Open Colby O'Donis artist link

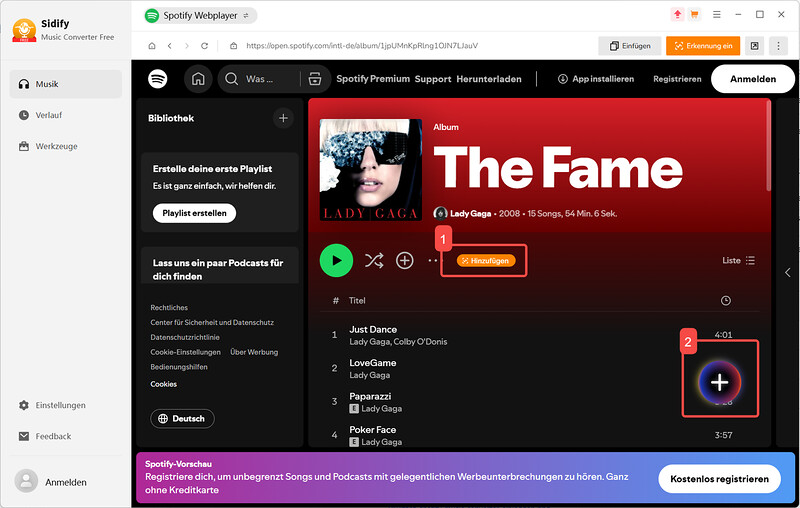click(420, 342)
